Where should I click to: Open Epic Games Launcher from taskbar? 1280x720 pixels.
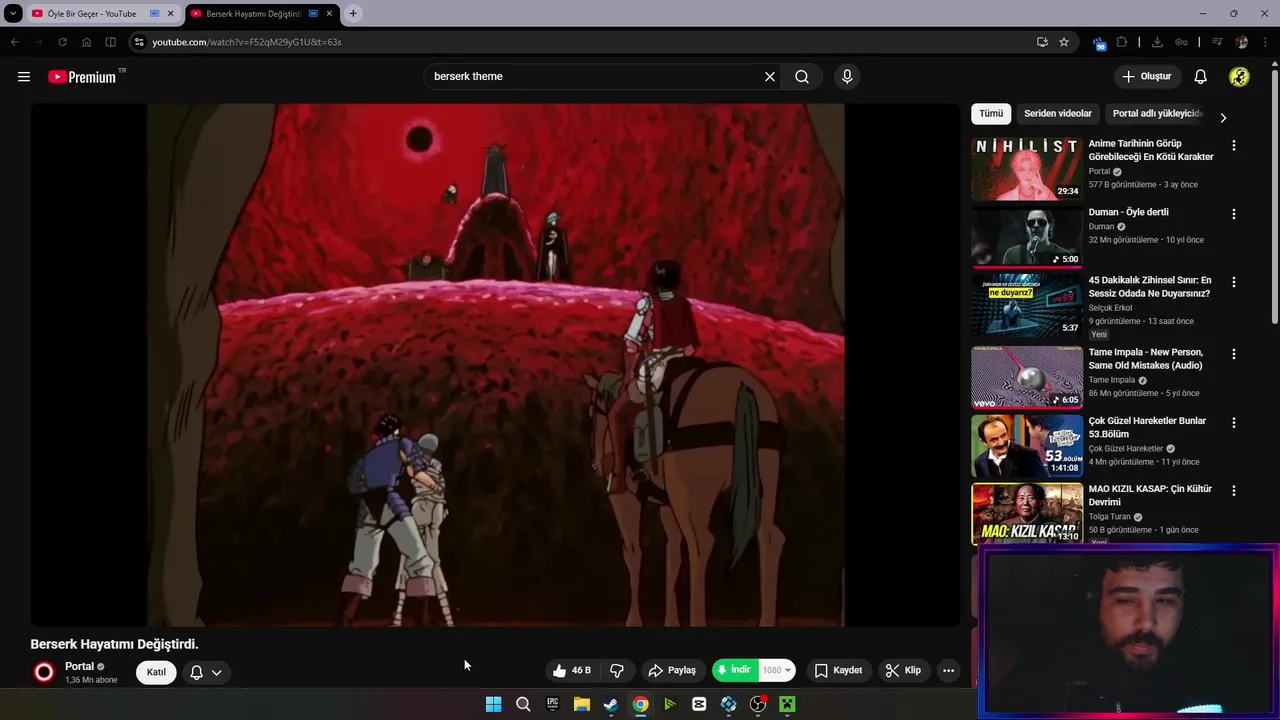552,704
